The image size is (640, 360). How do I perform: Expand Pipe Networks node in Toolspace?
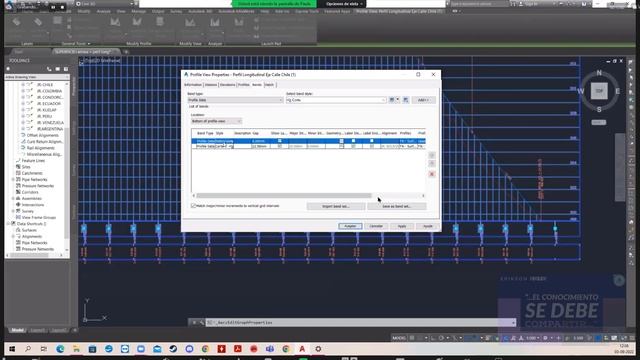coord(13,180)
